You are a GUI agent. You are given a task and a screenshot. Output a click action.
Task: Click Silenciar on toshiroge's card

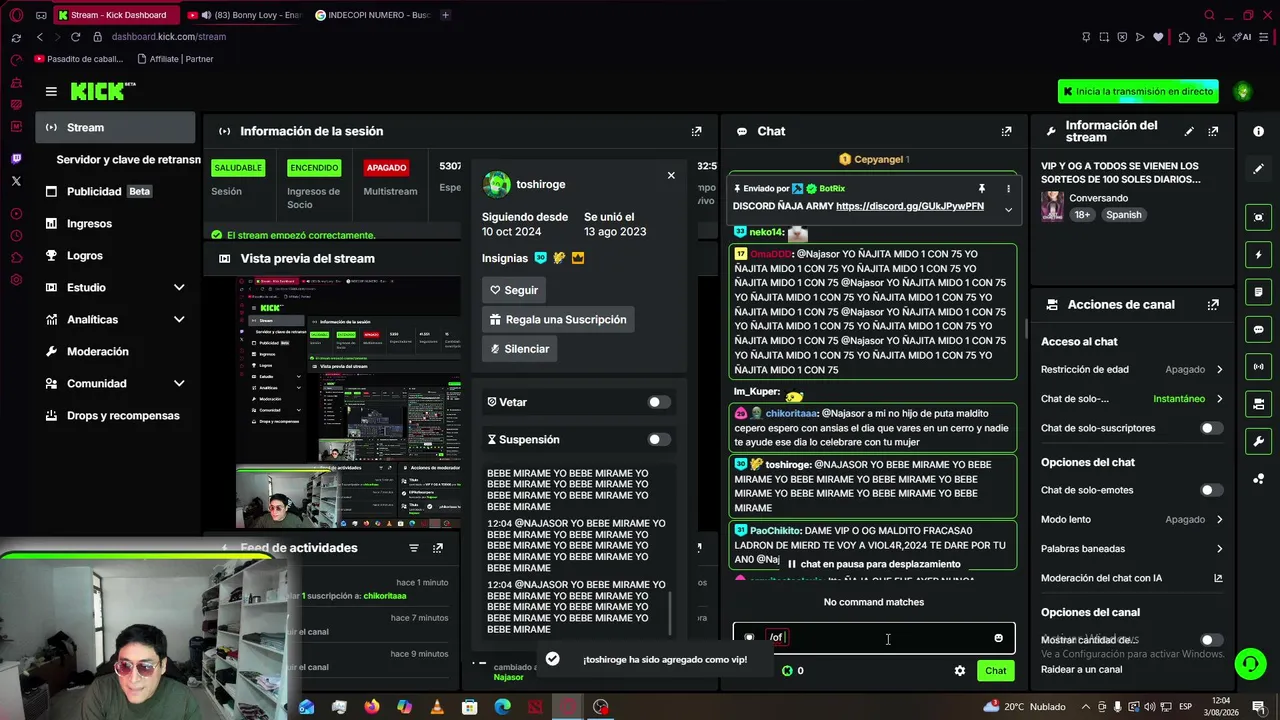point(519,349)
